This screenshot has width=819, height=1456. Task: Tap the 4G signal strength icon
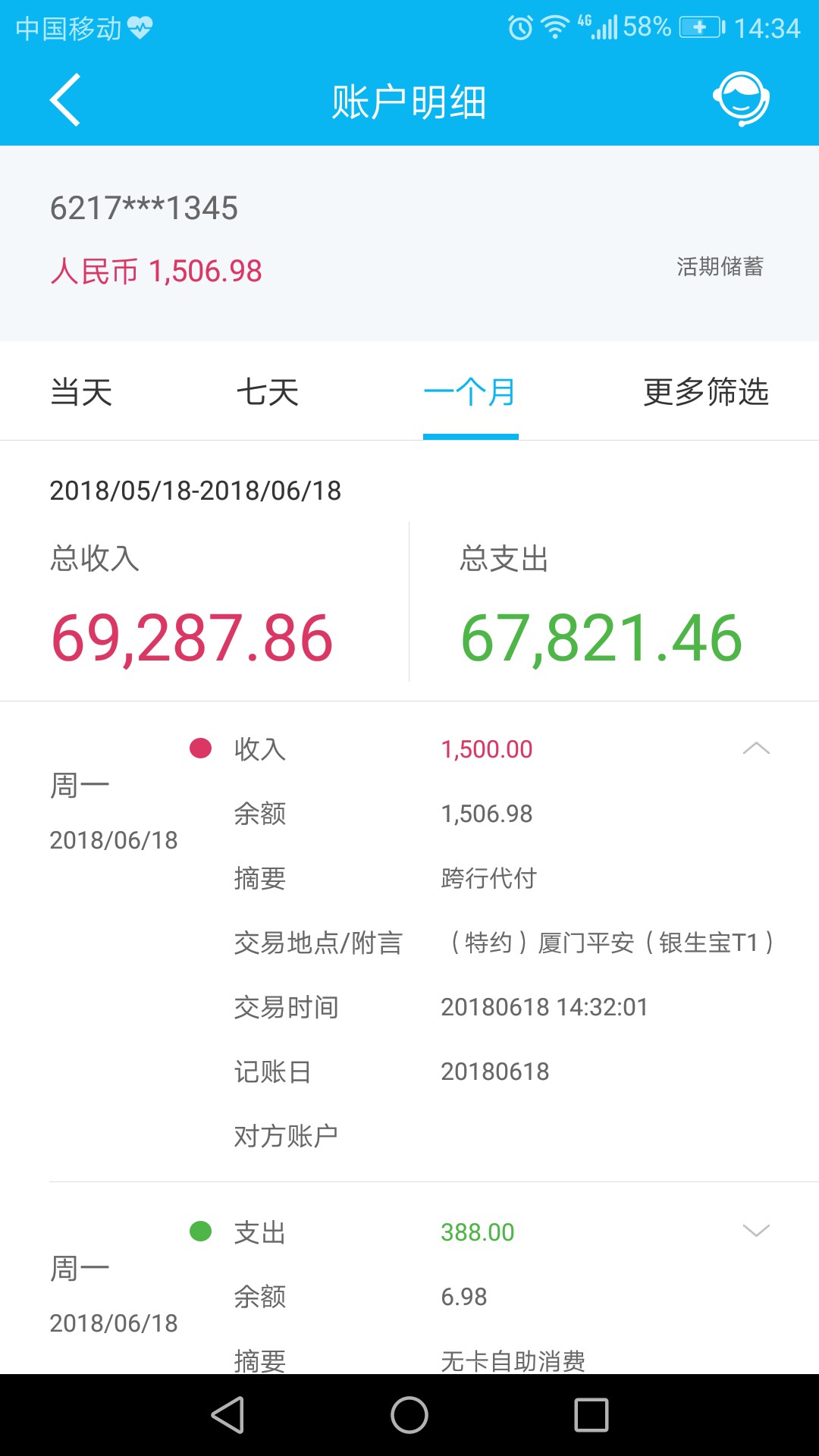tap(598, 27)
